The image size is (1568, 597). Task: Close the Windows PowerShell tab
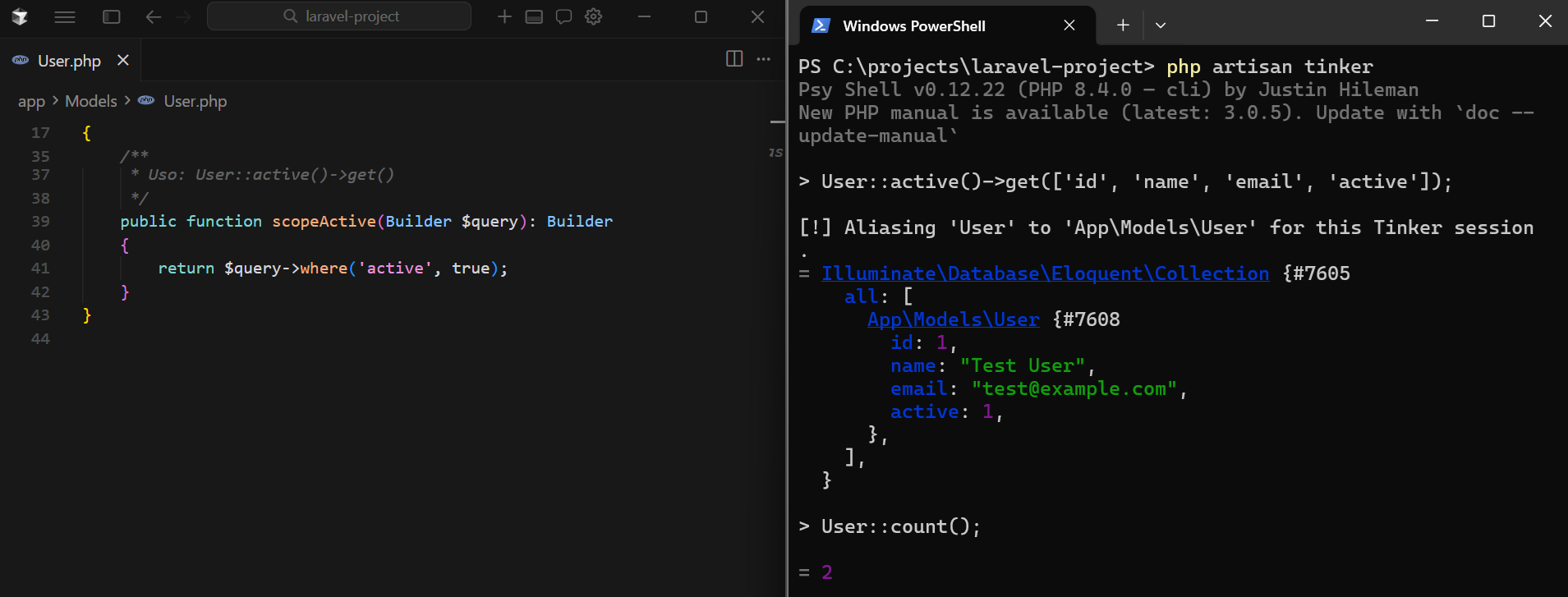(x=1069, y=25)
